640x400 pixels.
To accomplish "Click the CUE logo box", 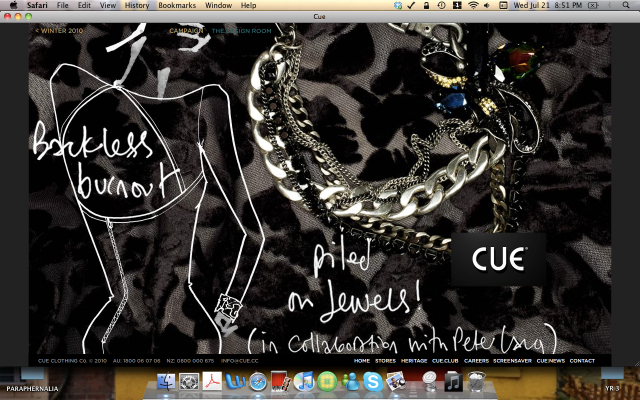I will click(x=498, y=259).
